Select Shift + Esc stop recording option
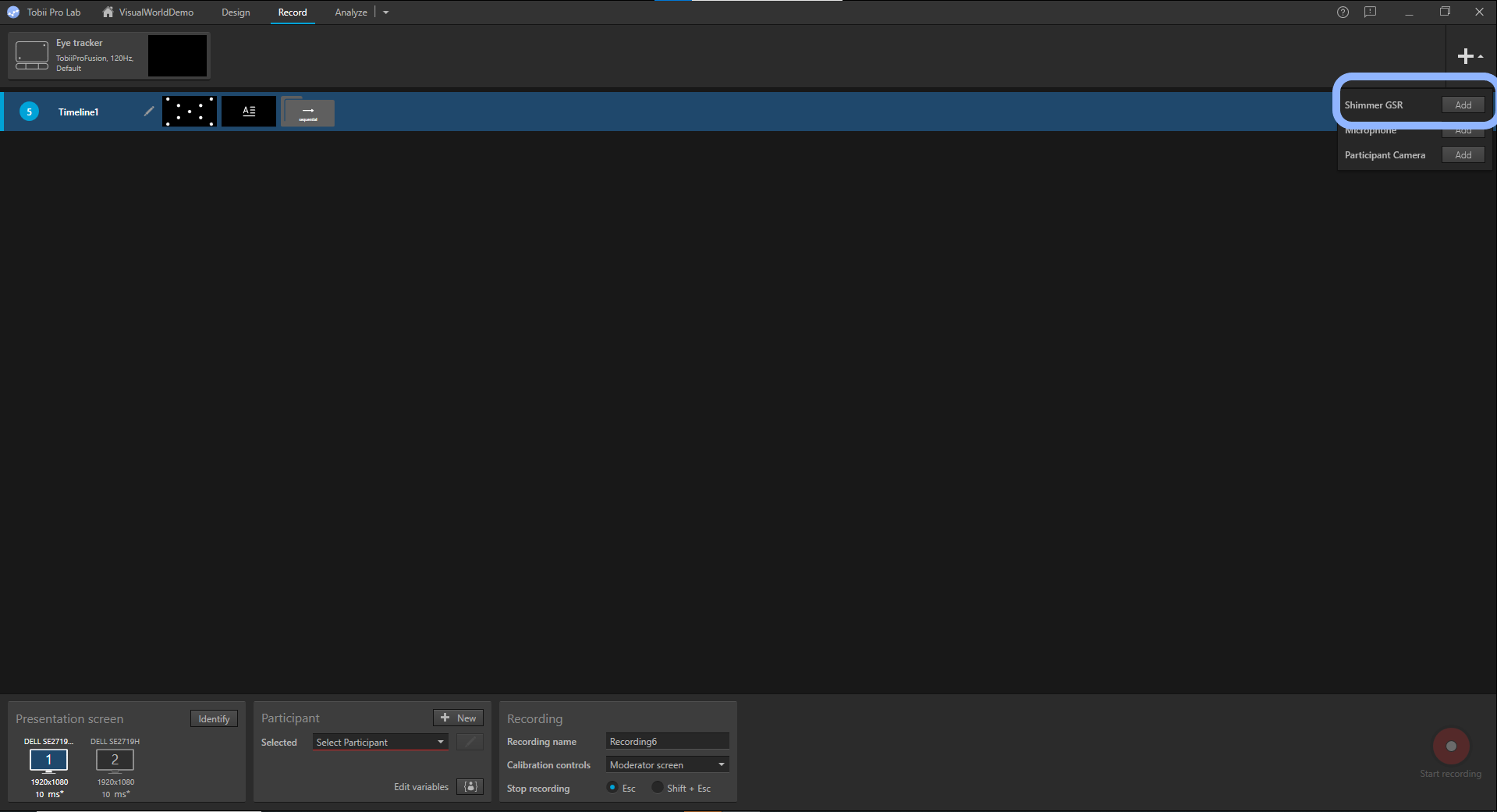The height and width of the screenshot is (812, 1497). click(x=658, y=788)
